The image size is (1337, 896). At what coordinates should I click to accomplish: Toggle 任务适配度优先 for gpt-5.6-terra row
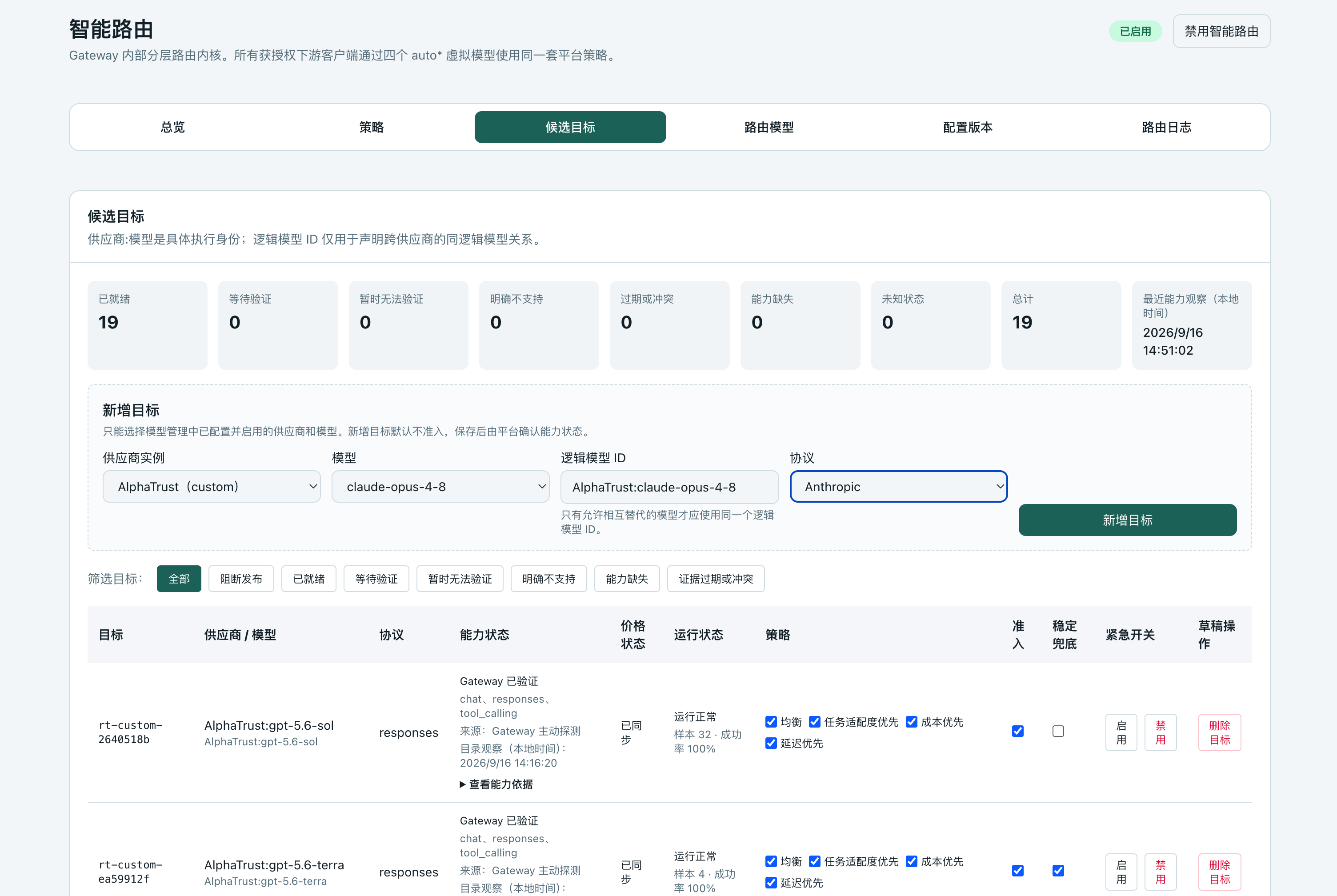click(x=815, y=861)
